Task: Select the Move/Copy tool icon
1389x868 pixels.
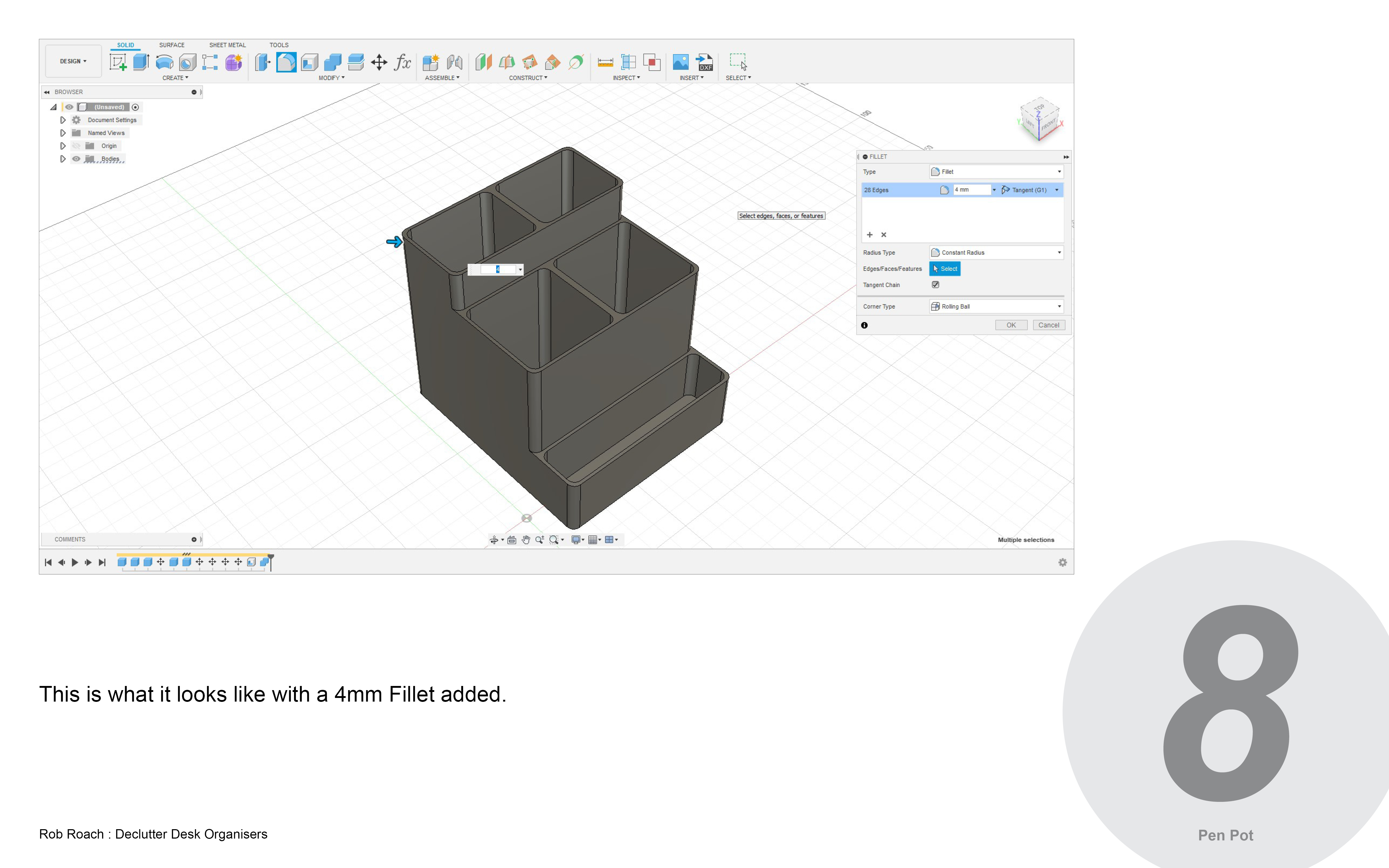Action: 379,62
